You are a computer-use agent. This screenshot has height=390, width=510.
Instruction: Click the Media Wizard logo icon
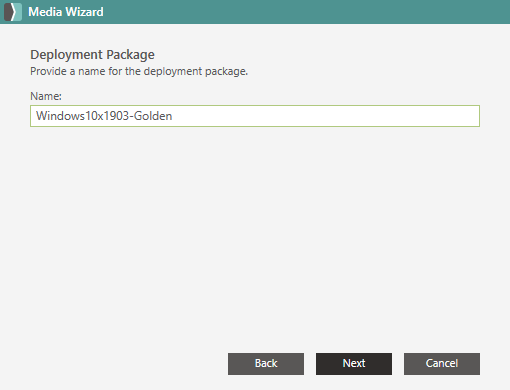(13, 12)
